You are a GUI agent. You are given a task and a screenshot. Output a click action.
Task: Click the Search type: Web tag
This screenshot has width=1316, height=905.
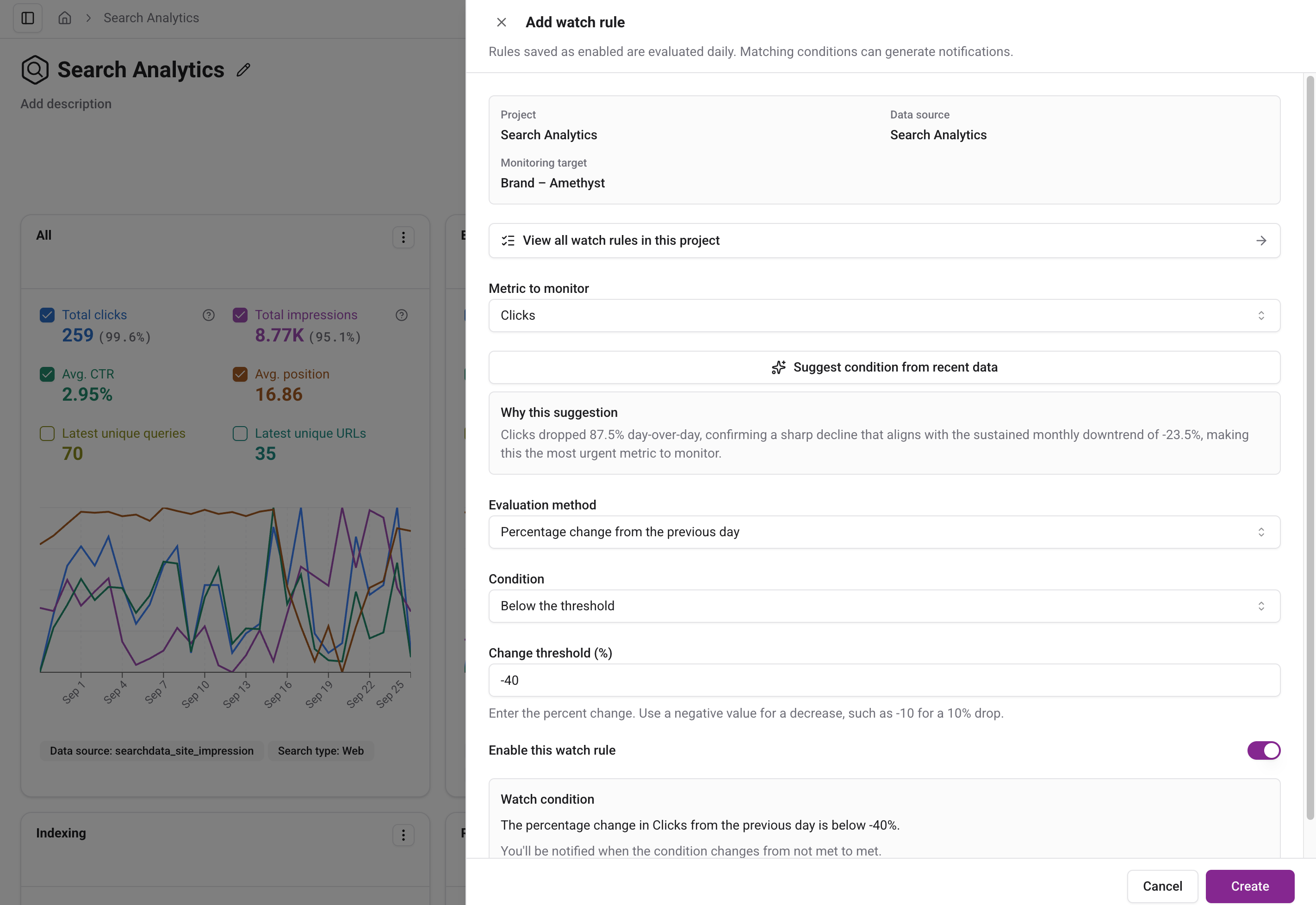[x=320, y=751]
